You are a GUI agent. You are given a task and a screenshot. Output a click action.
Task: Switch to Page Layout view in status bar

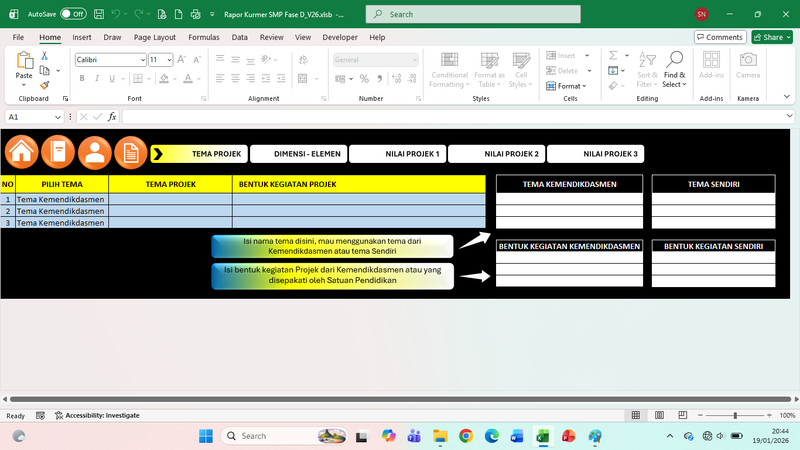pyautogui.click(x=661, y=415)
